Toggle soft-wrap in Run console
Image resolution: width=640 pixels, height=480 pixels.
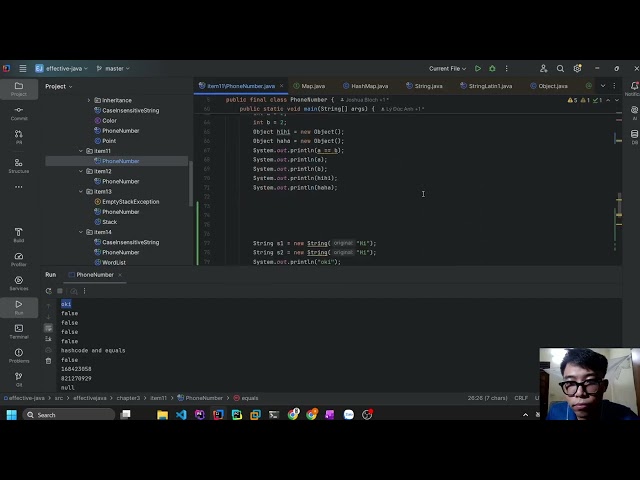coord(49,328)
